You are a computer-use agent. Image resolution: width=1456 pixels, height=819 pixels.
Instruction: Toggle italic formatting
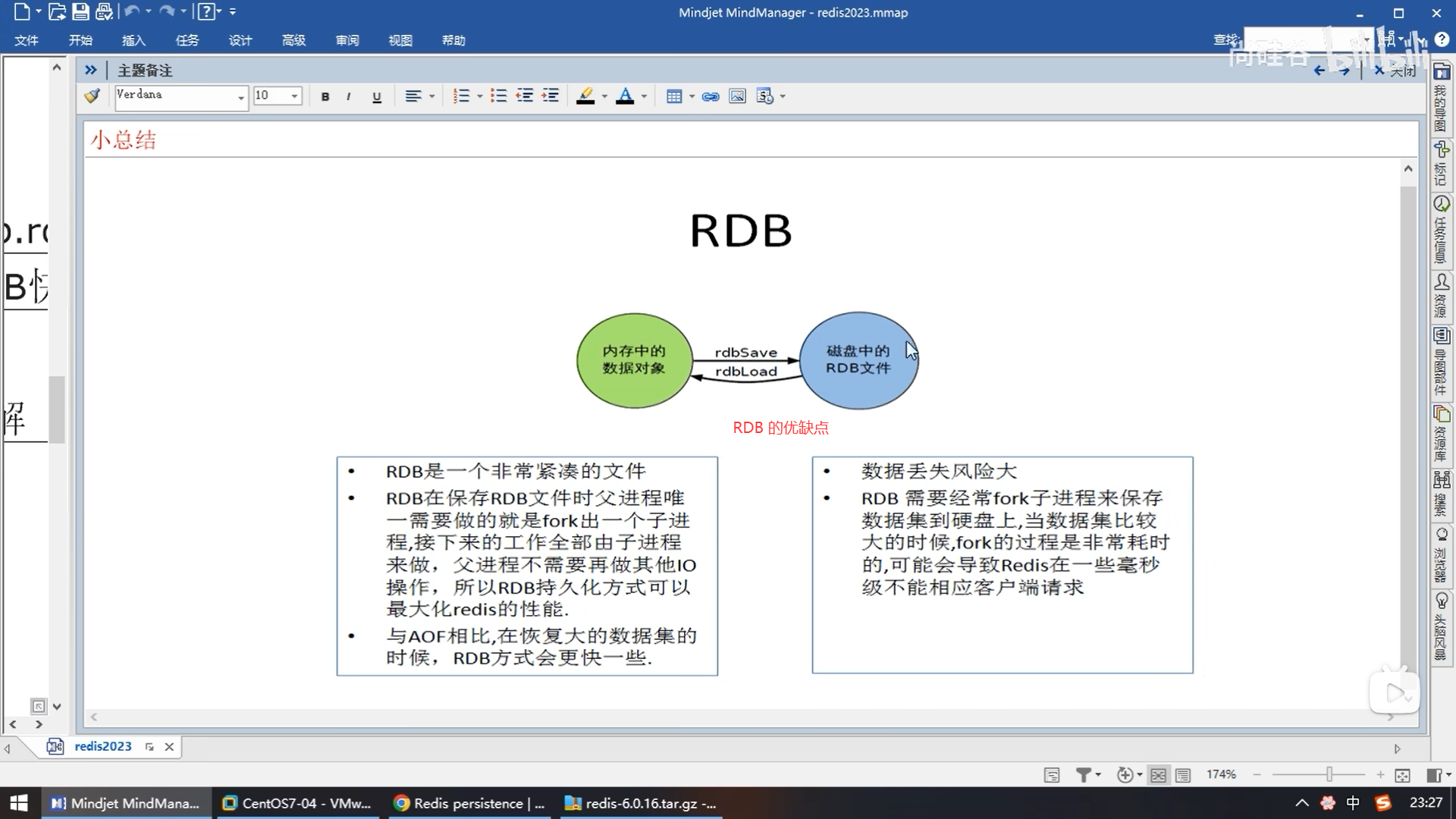[x=348, y=96]
